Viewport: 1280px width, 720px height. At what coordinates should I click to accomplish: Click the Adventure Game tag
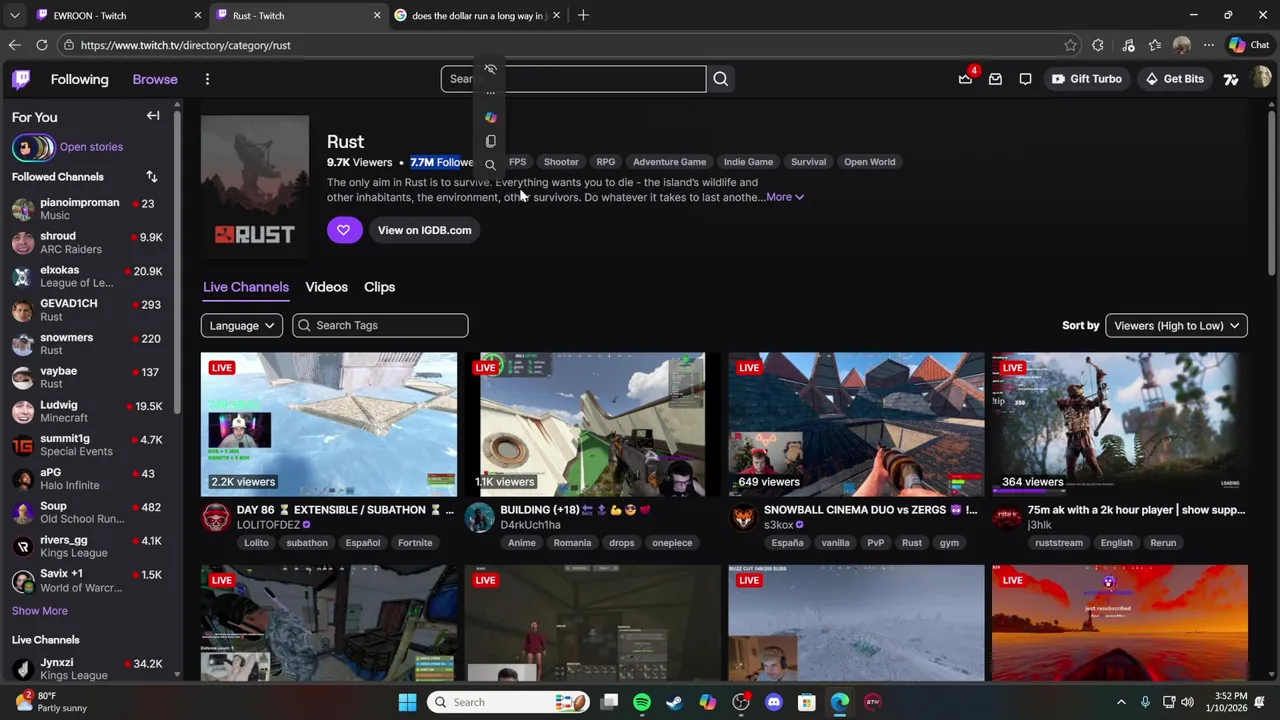tap(670, 162)
